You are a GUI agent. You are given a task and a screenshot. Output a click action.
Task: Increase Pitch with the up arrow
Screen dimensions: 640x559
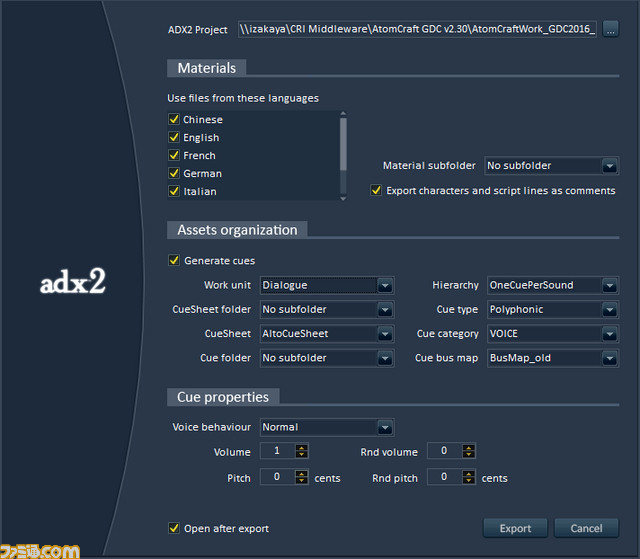tap(302, 474)
